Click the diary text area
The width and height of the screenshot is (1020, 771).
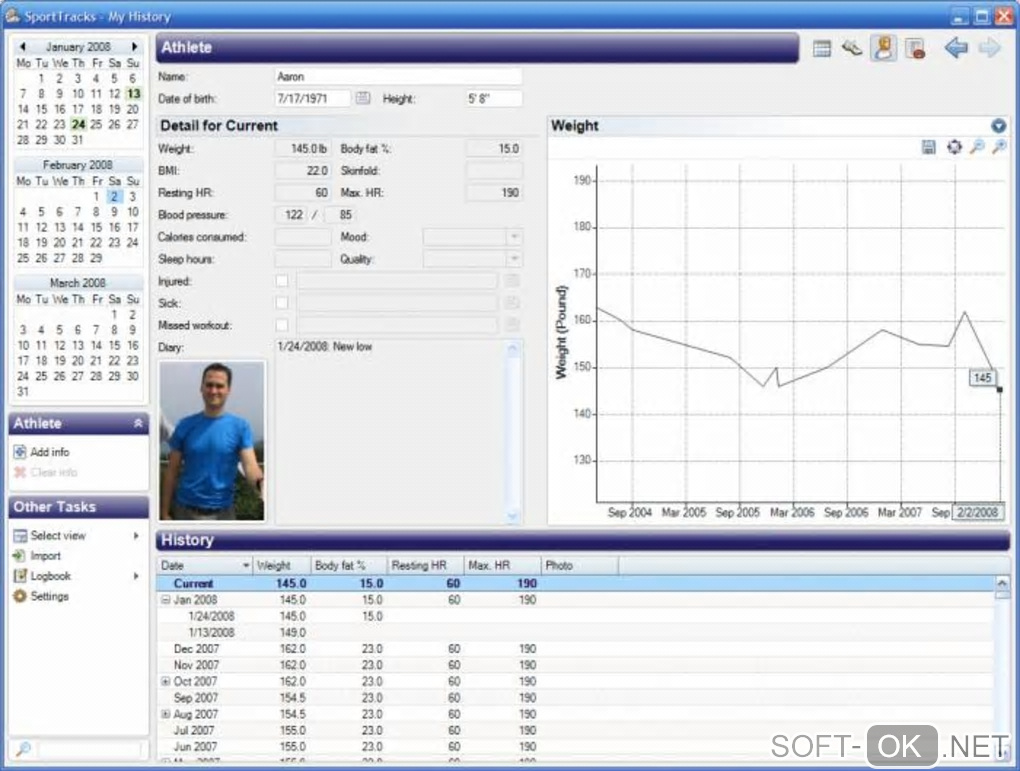(x=390, y=431)
